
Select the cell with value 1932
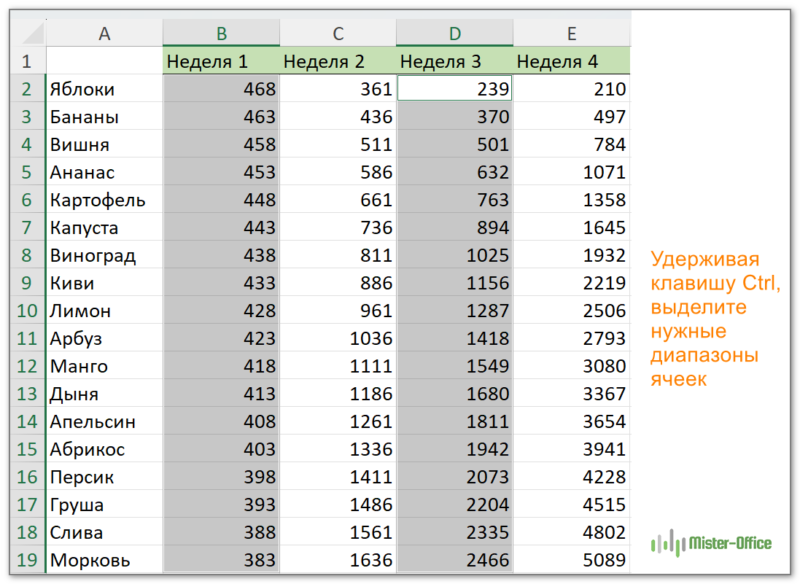coord(571,255)
